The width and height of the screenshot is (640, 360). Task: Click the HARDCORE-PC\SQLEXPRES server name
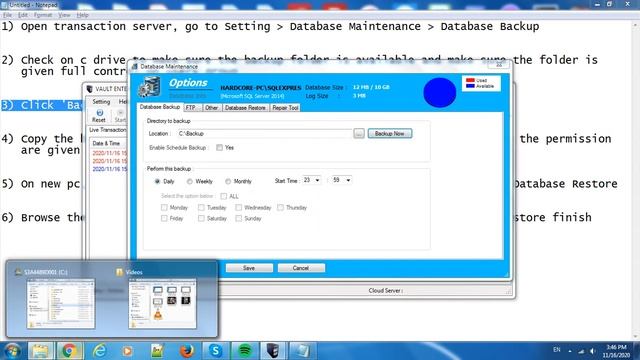pos(261,88)
